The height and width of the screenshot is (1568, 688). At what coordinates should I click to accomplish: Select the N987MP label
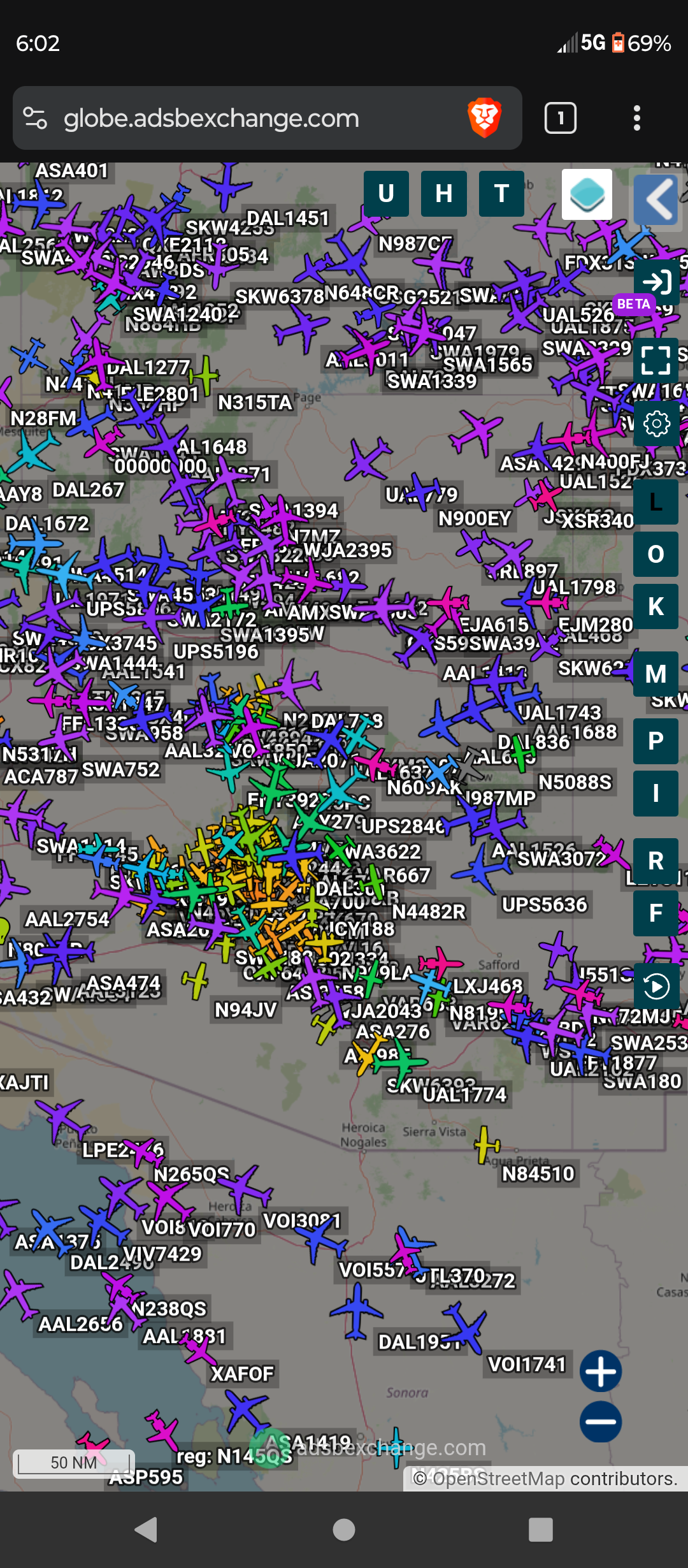(499, 798)
